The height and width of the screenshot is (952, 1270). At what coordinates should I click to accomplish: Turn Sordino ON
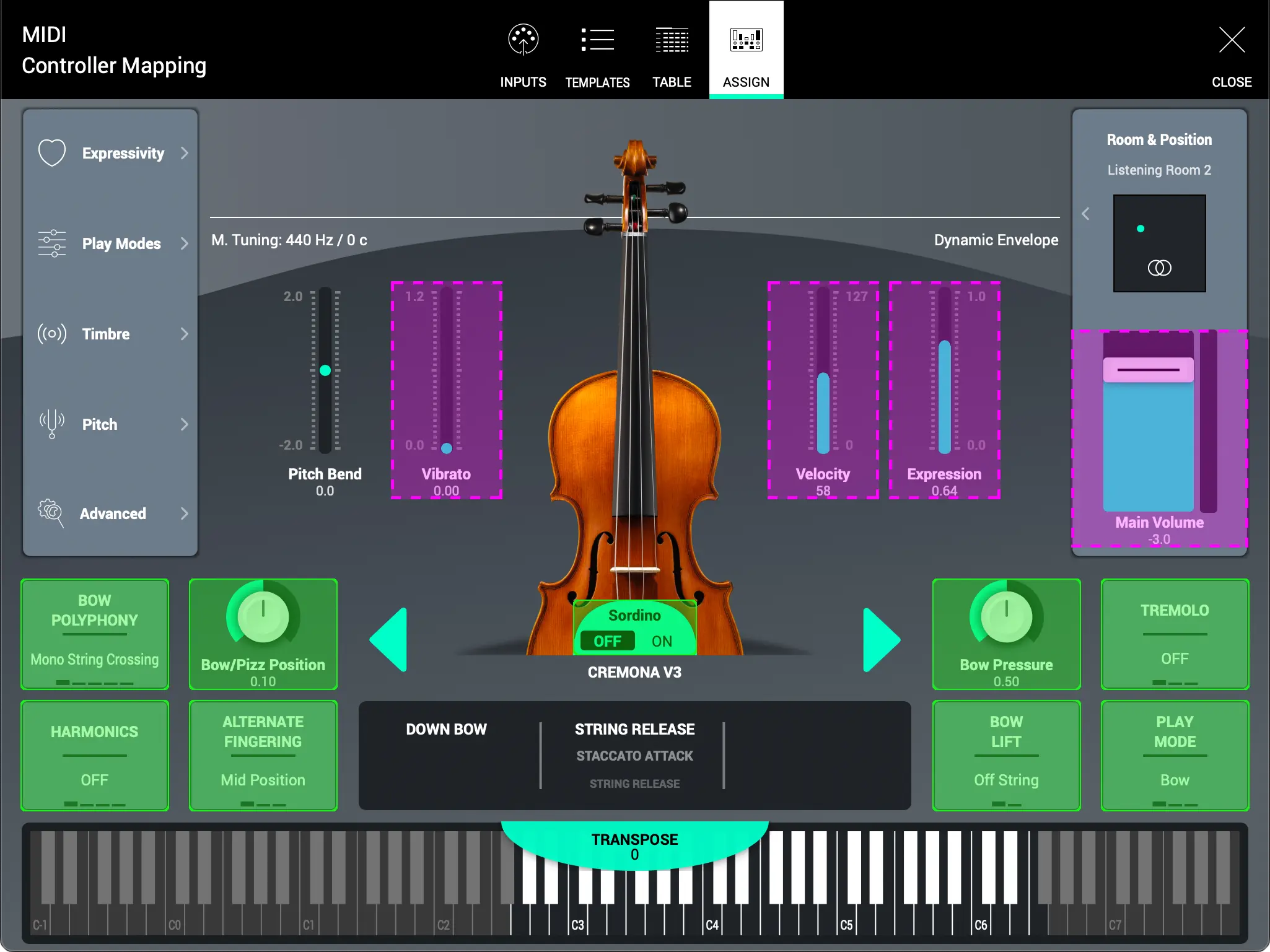(661, 641)
